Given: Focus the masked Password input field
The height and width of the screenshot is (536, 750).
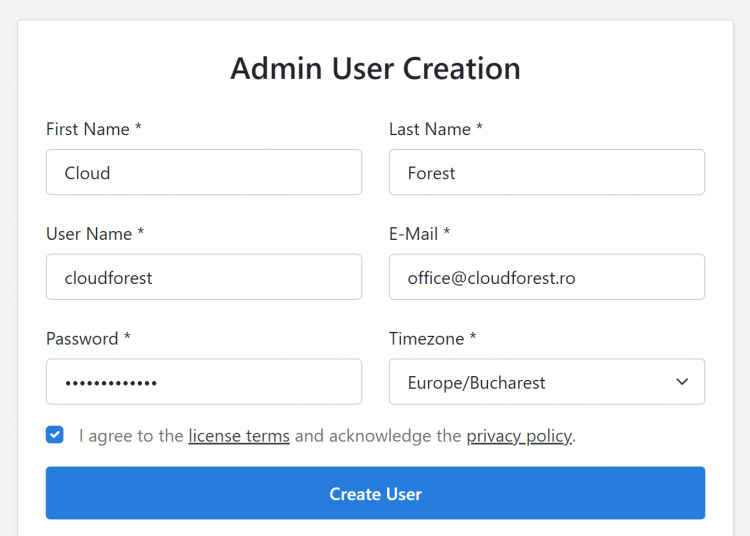Looking at the screenshot, I should [204, 382].
